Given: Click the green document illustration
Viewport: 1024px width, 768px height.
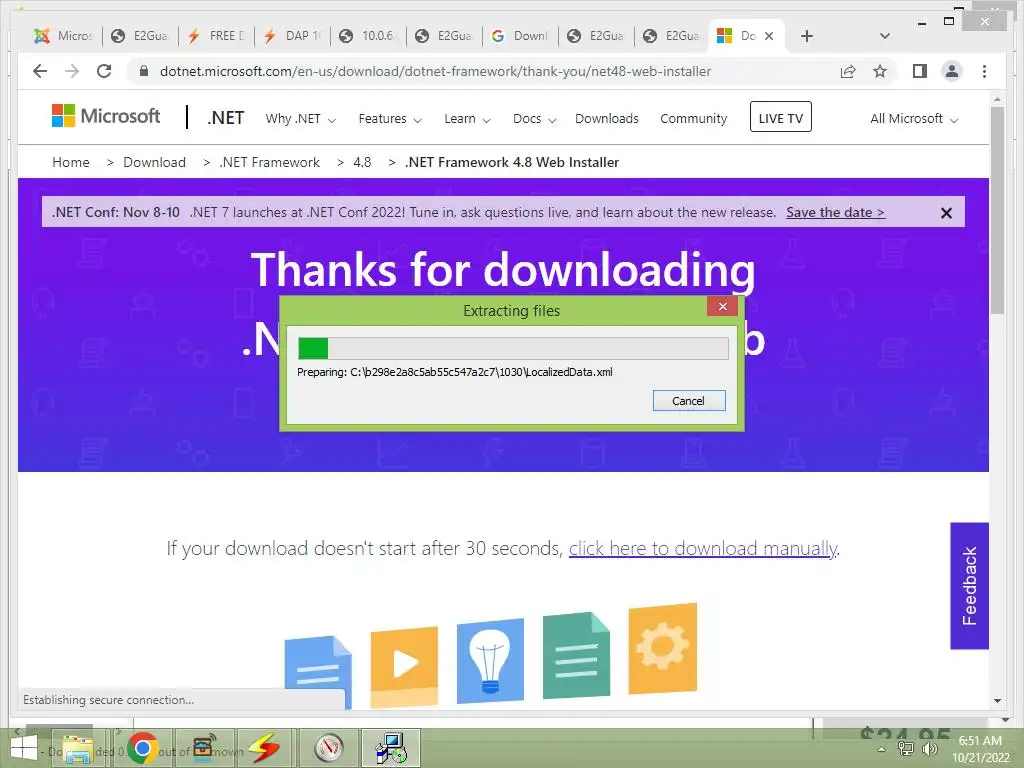Looking at the screenshot, I should point(576,656).
